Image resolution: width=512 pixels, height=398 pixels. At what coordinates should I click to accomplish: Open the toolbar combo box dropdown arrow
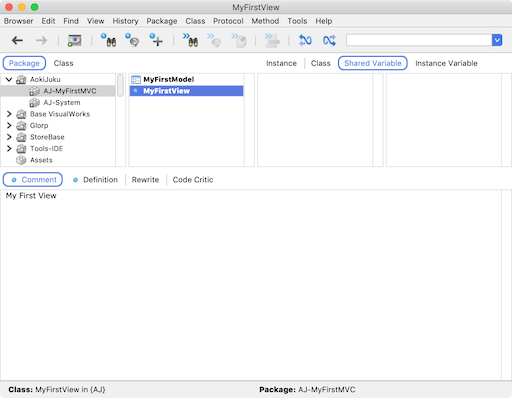pyautogui.click(x=497, y=40)
